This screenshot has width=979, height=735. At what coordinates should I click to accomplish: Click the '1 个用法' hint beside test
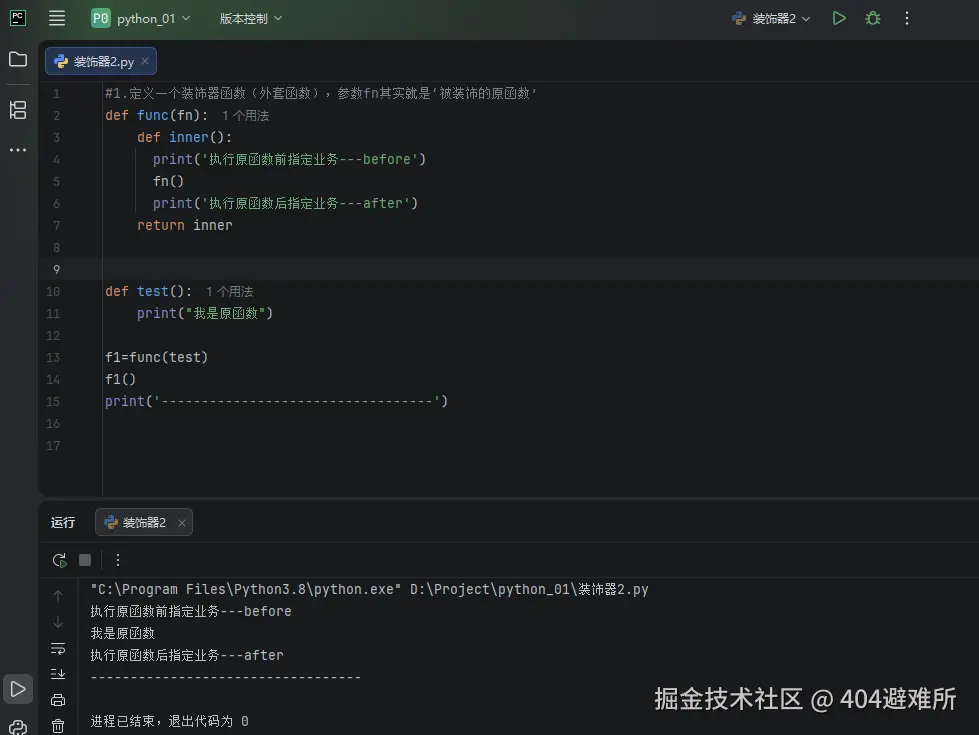pyautogui.click(x=229, y=292)
